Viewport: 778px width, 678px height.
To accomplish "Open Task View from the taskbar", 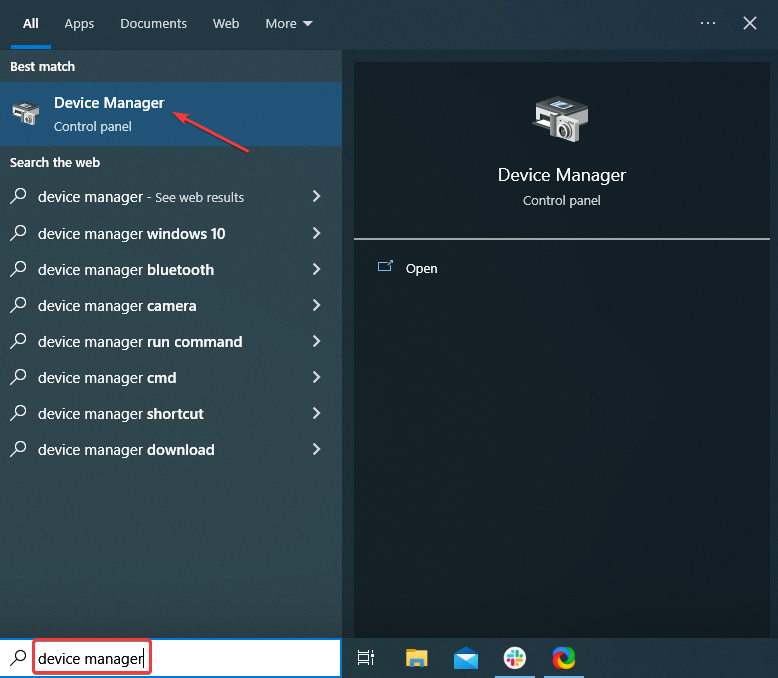I will point(366,657).
